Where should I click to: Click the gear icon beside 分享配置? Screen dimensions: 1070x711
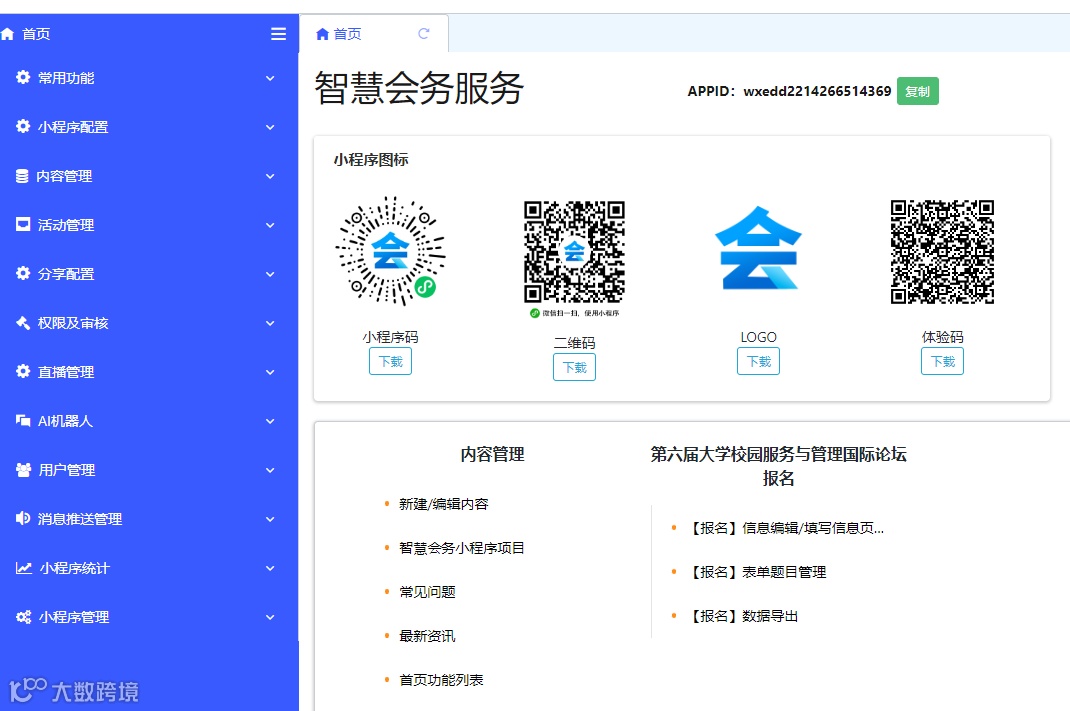(x=23, y=274)
